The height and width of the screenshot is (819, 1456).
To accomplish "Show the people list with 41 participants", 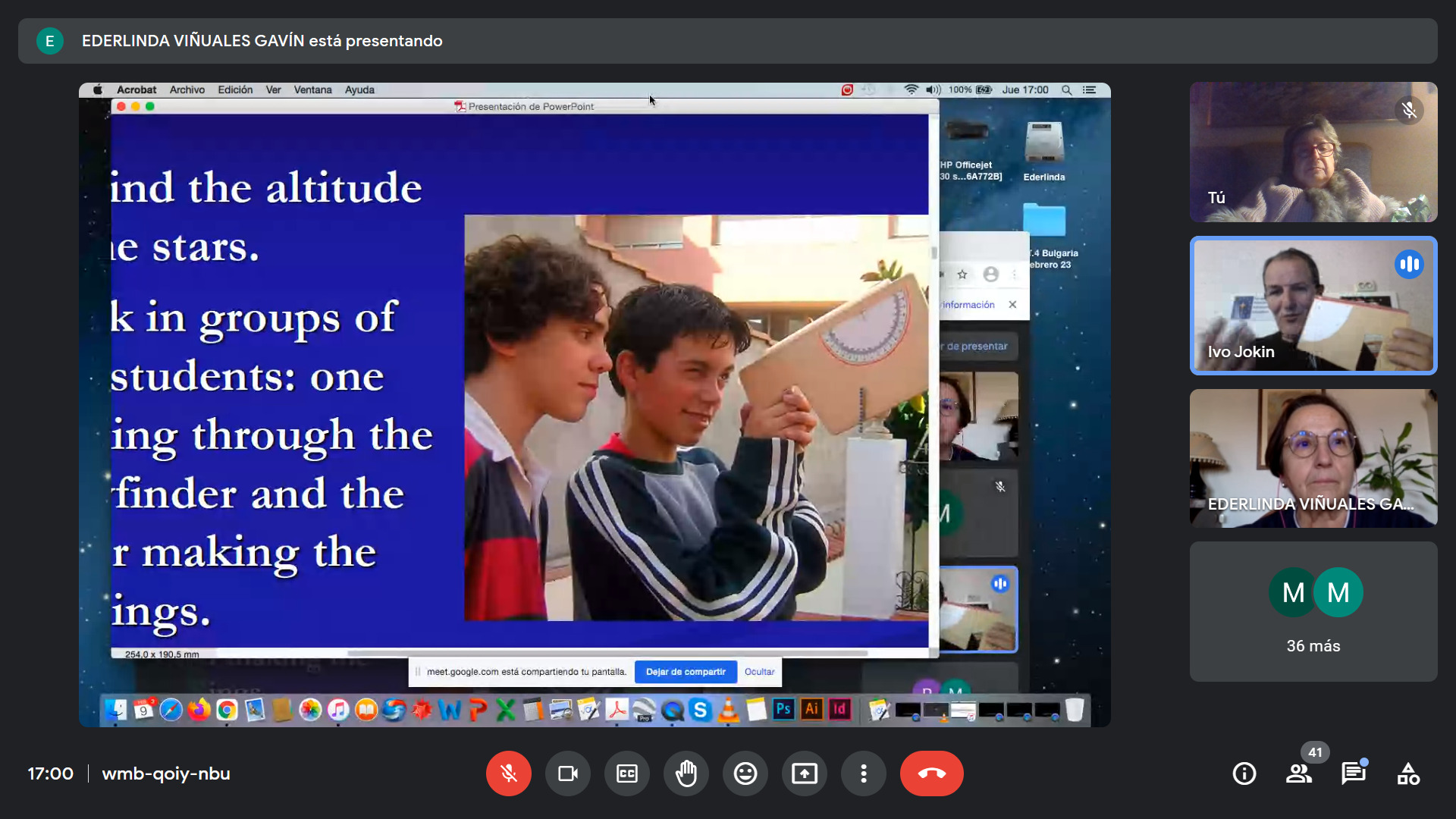I will [x=1299, y=773].
